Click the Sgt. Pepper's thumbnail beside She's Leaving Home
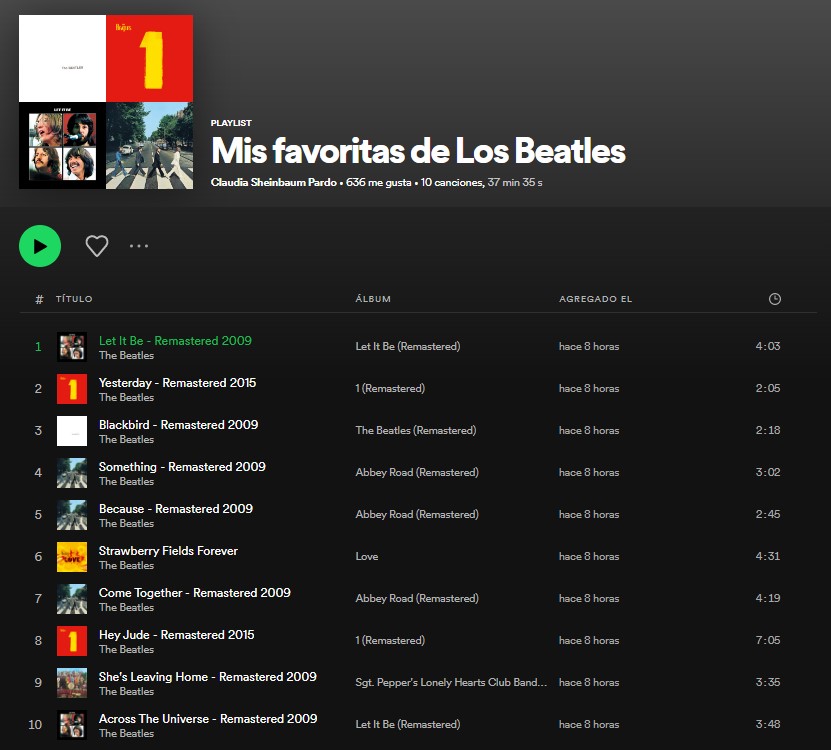This screenshot has width=831, height=750. coord(72,683)
